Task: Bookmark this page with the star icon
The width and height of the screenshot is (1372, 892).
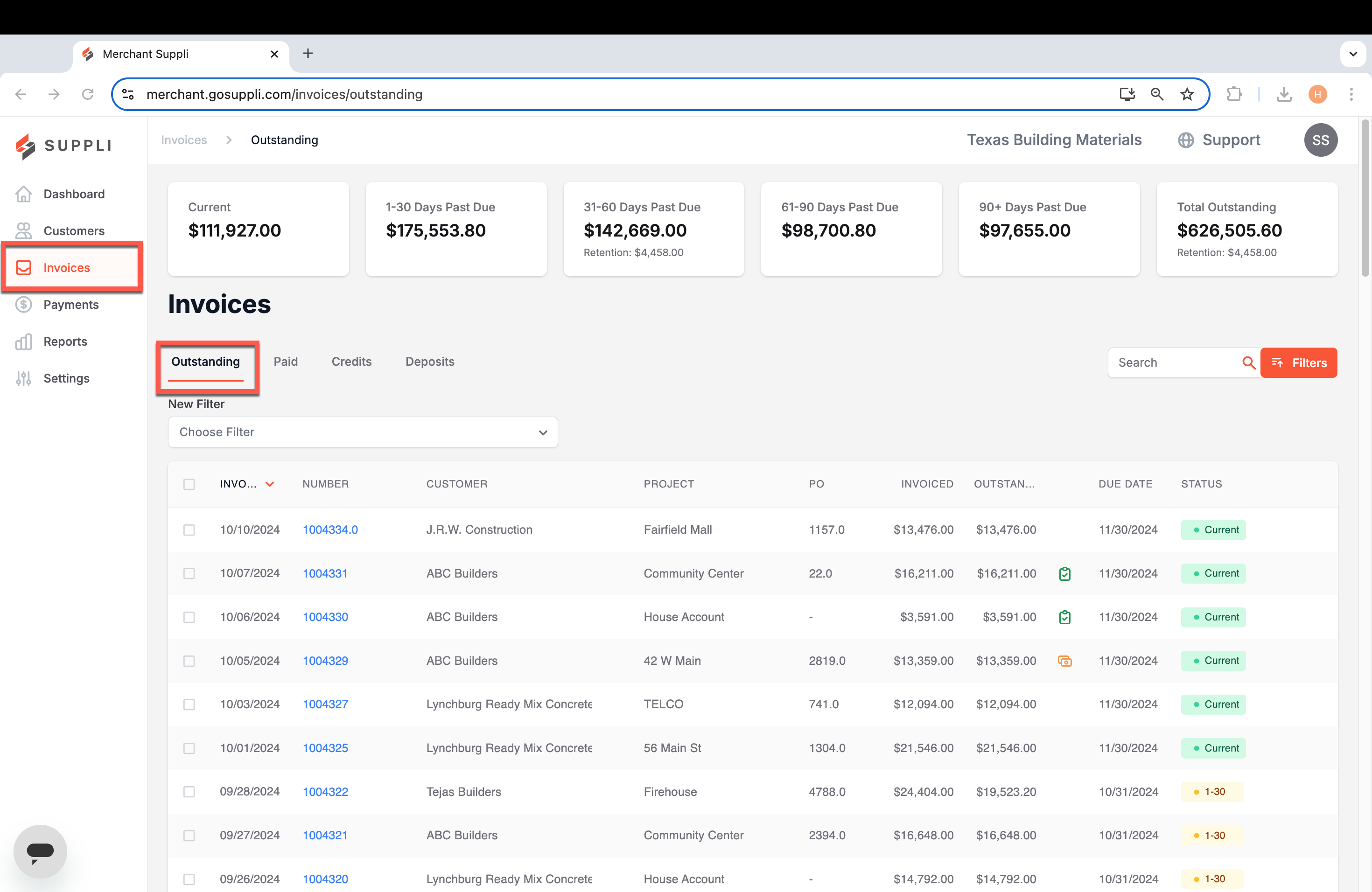Action: 1187,94
